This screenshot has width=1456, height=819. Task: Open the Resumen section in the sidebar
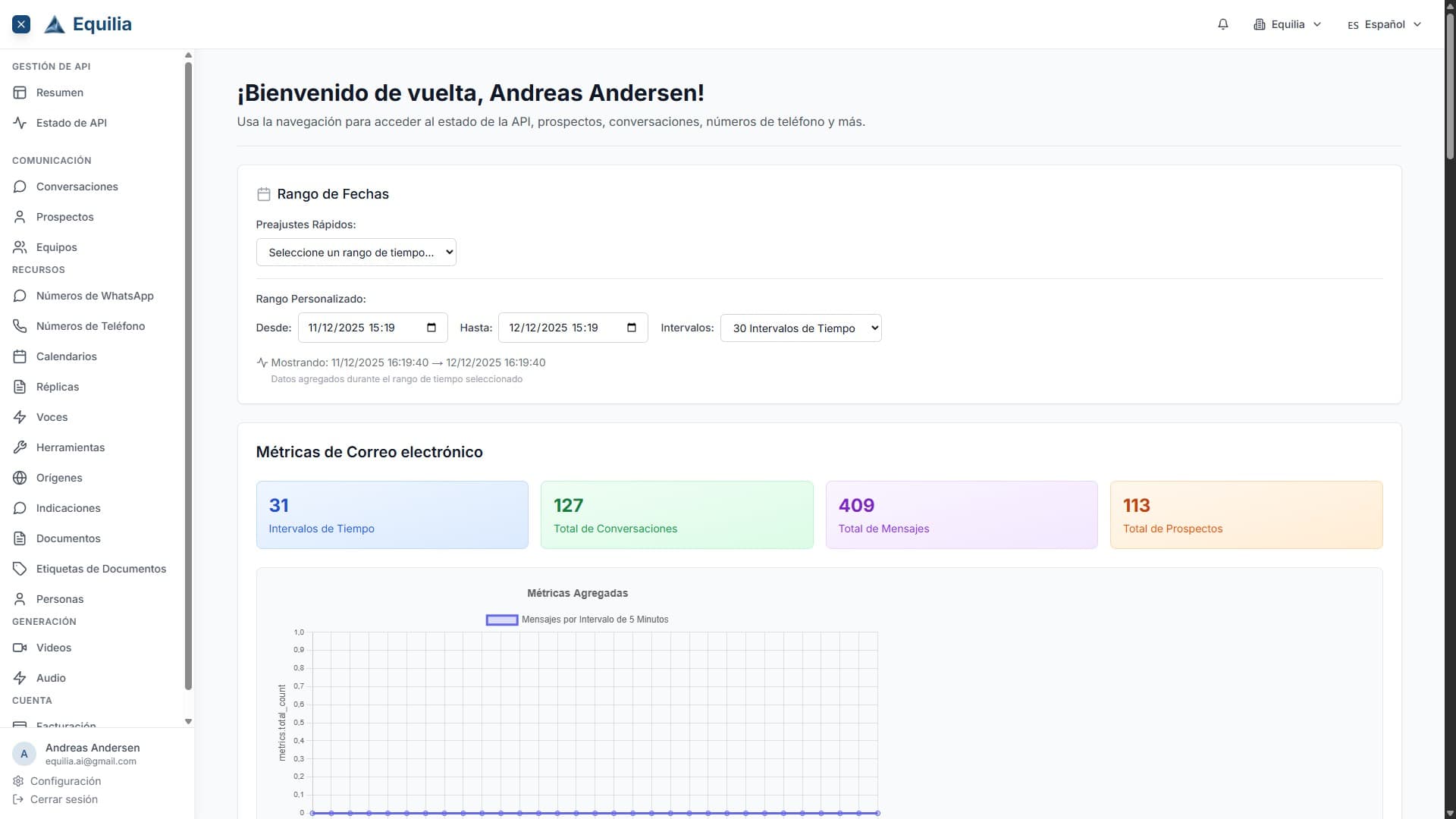click(59, 92)
